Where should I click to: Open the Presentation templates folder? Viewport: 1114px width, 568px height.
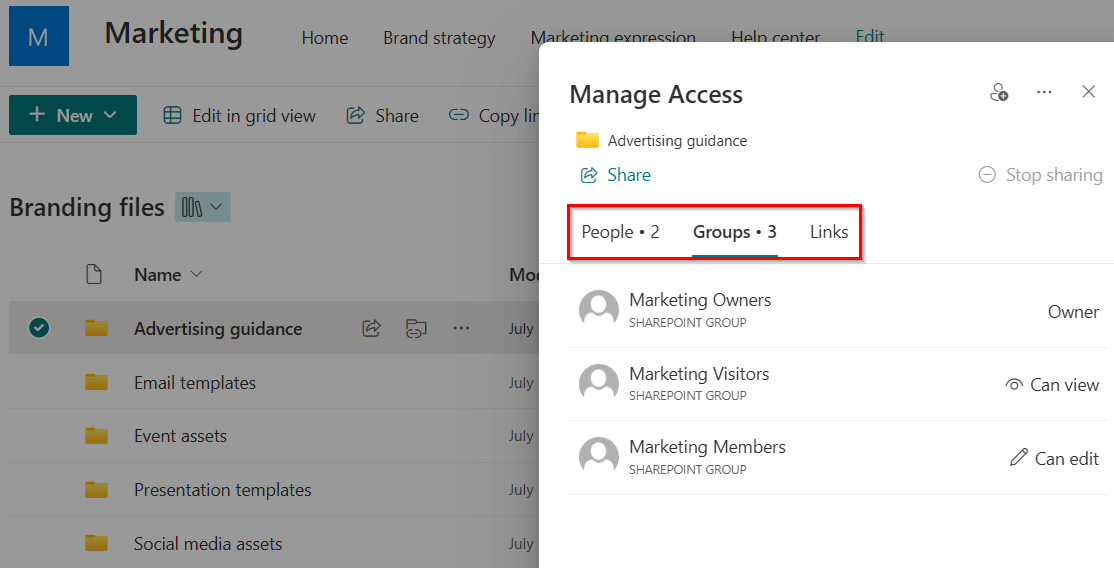pyautogui.click(x=222, y=490)
